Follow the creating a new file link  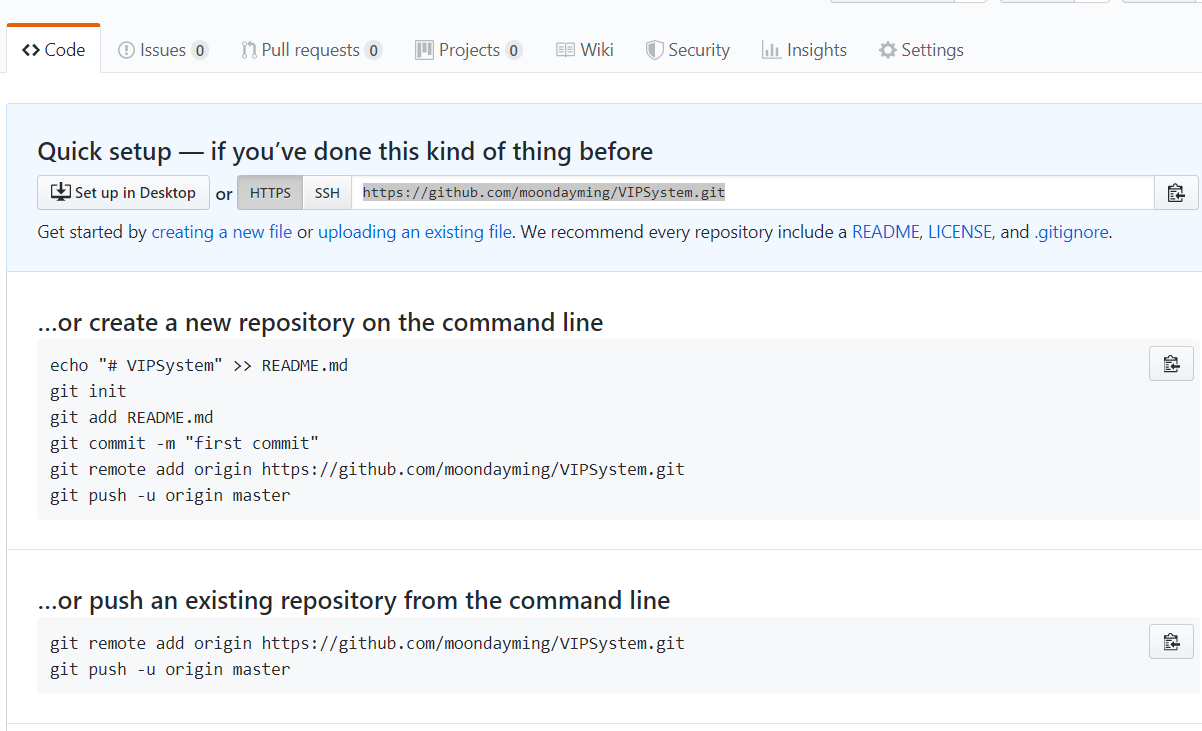click(x=222, y=232)
